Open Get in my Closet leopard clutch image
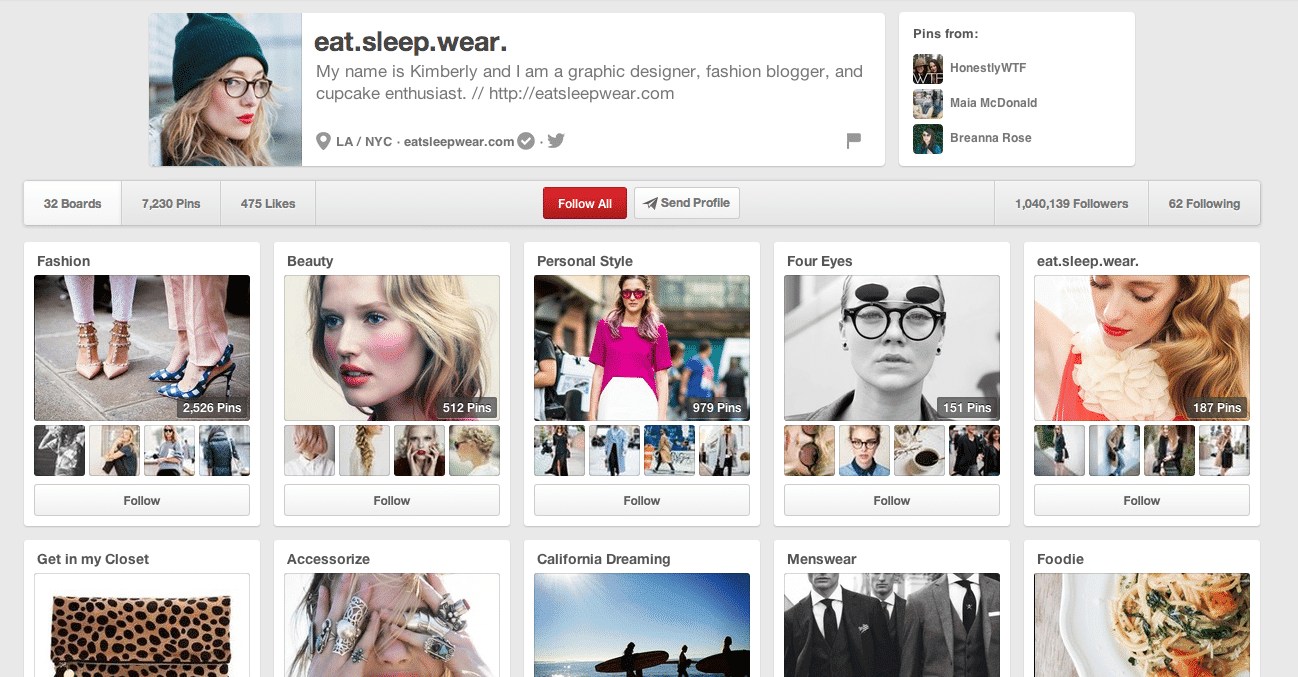Viewport: 1298px width, 677px height. 142,625
